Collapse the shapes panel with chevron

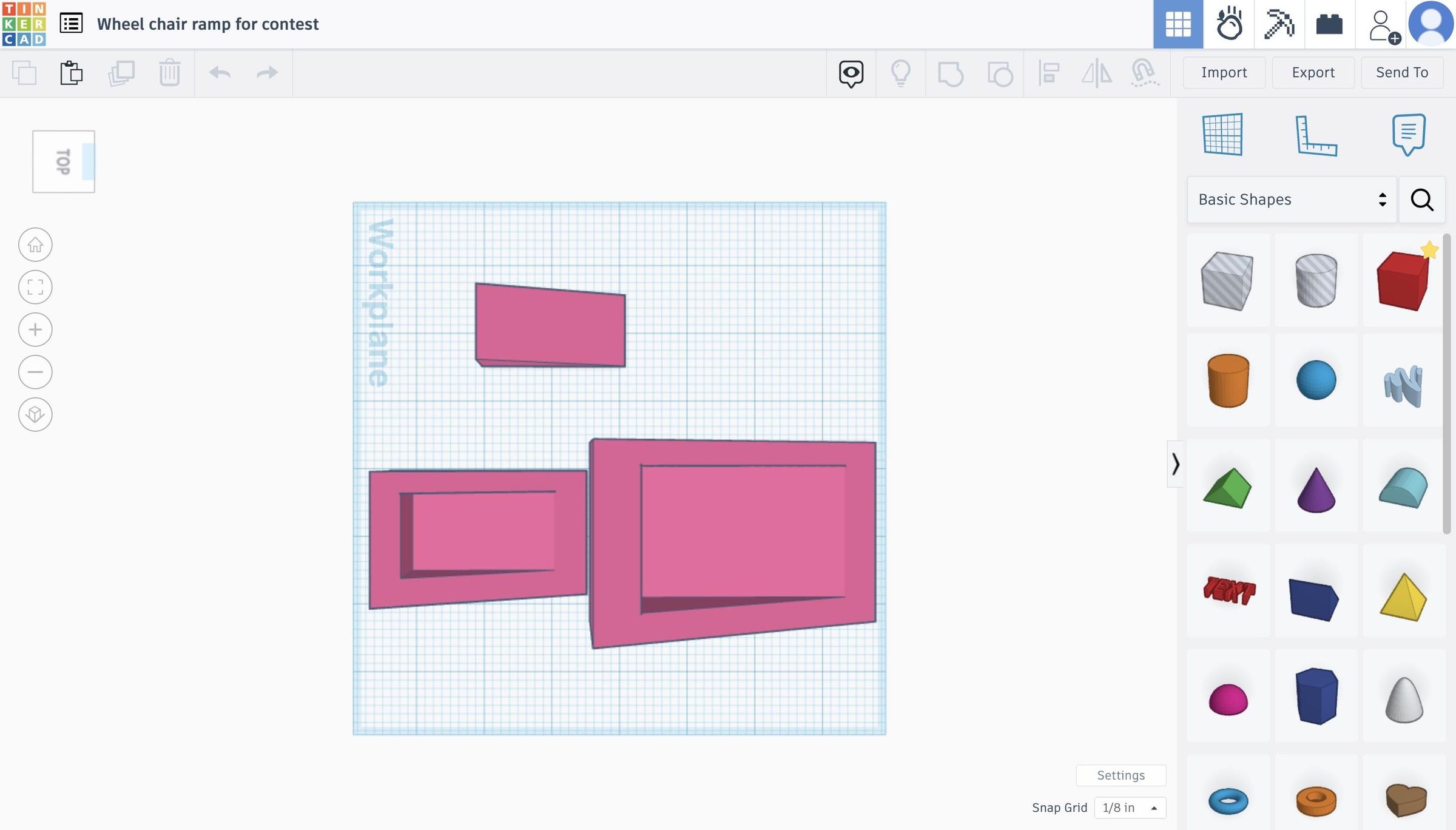(x=1175, y=464)
